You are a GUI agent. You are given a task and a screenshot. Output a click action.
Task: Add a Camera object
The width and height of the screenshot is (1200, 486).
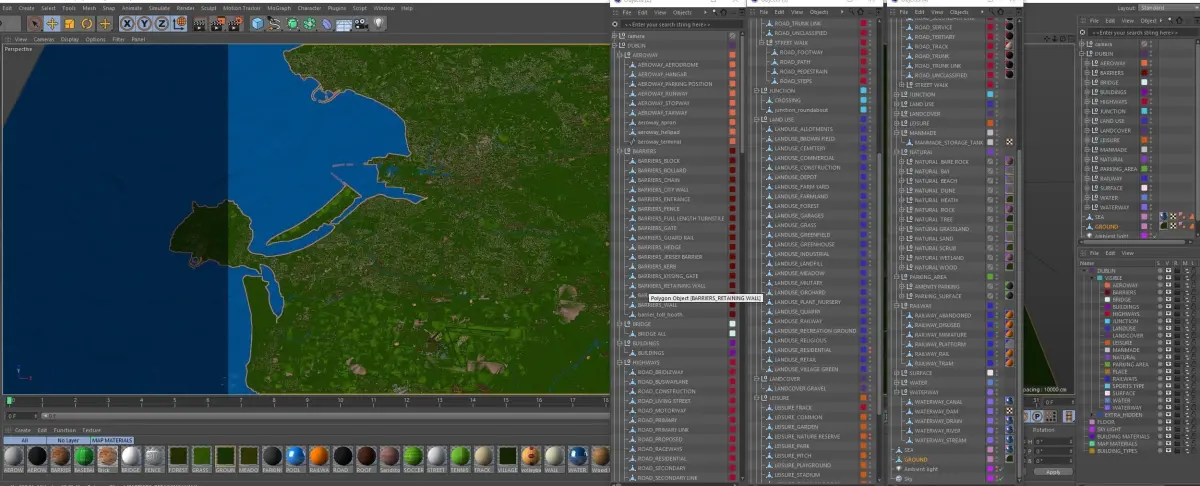(360, 23)
